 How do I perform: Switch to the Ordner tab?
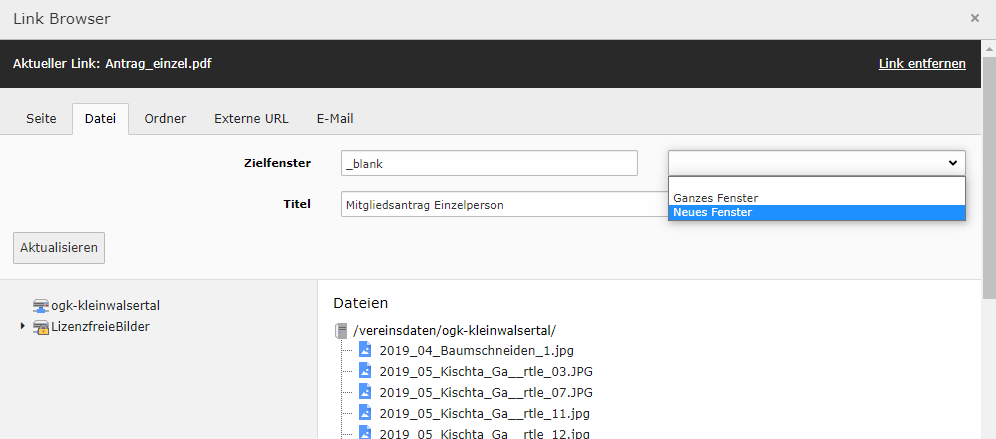(165, 118)
